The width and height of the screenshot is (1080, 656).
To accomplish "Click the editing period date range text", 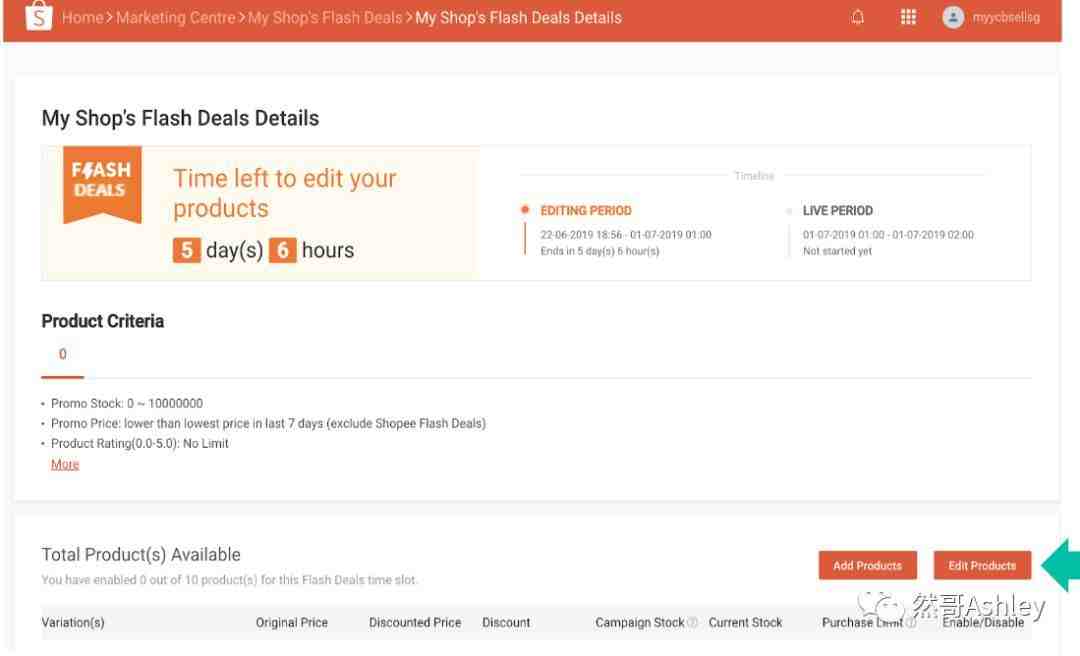I will tap(625, 235).
